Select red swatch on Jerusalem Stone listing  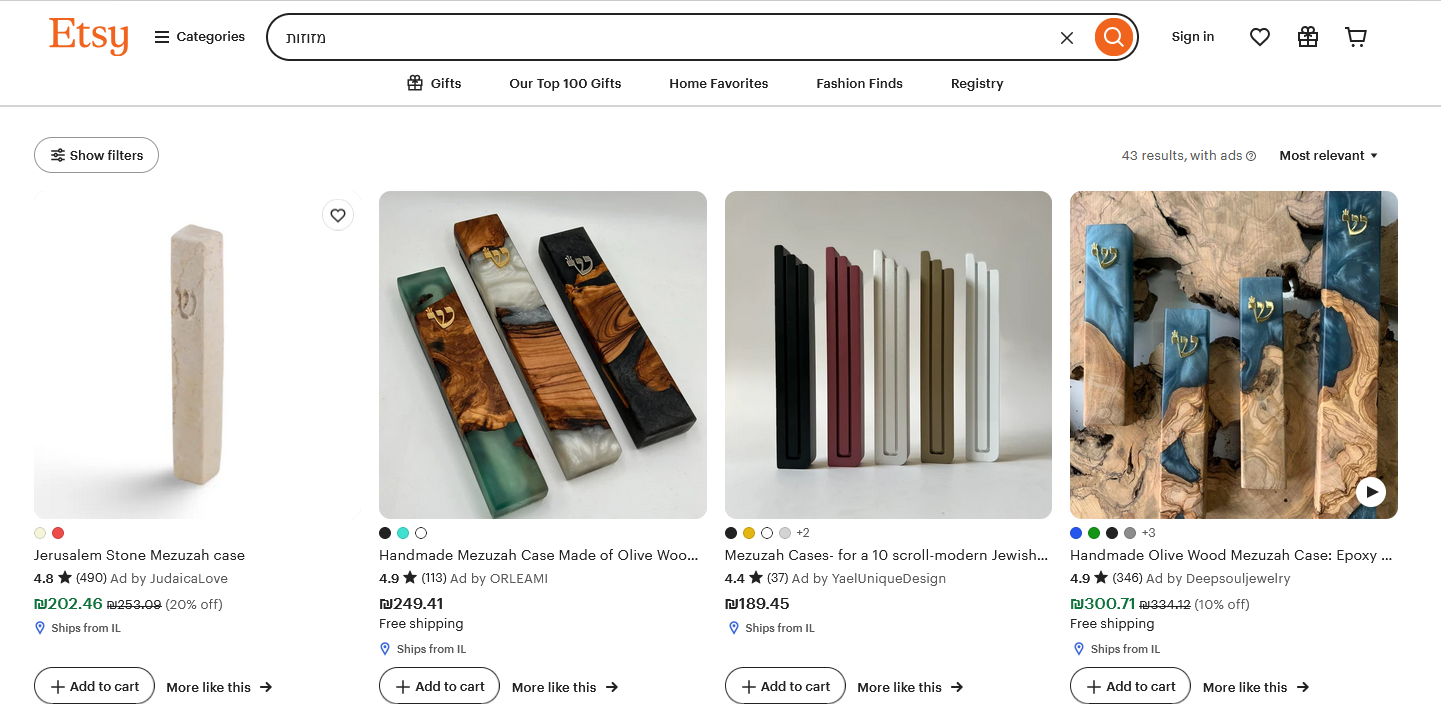pos(58,533)
